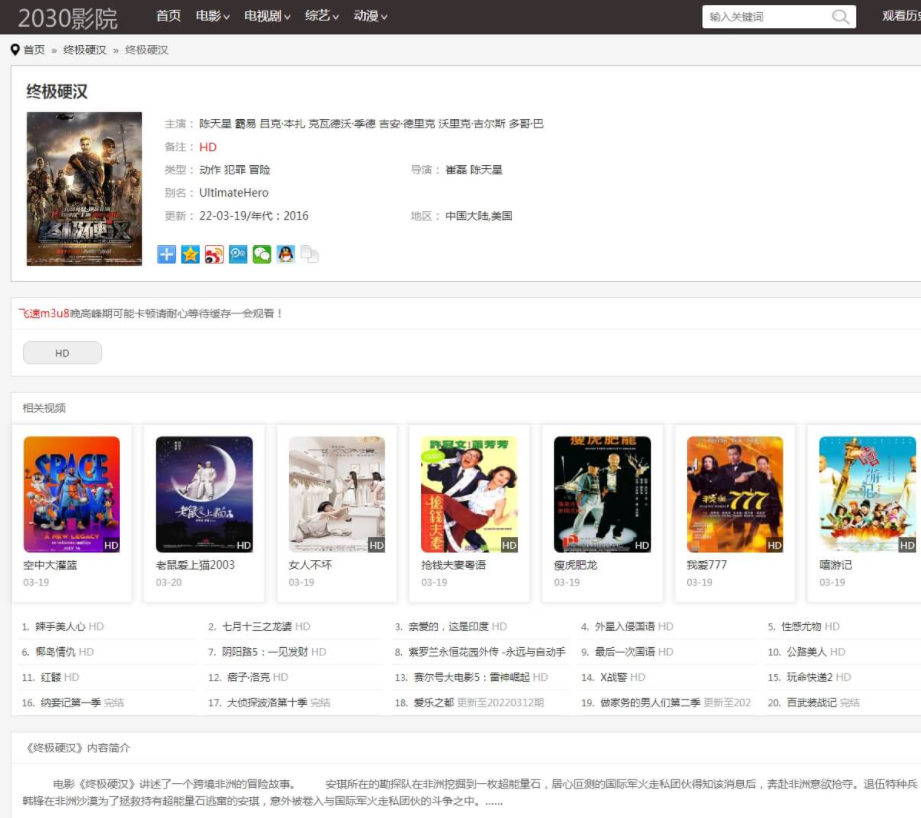
Task: Open the 空中大灌篮 Space Jam thumbnail
Action: point(72,494)
